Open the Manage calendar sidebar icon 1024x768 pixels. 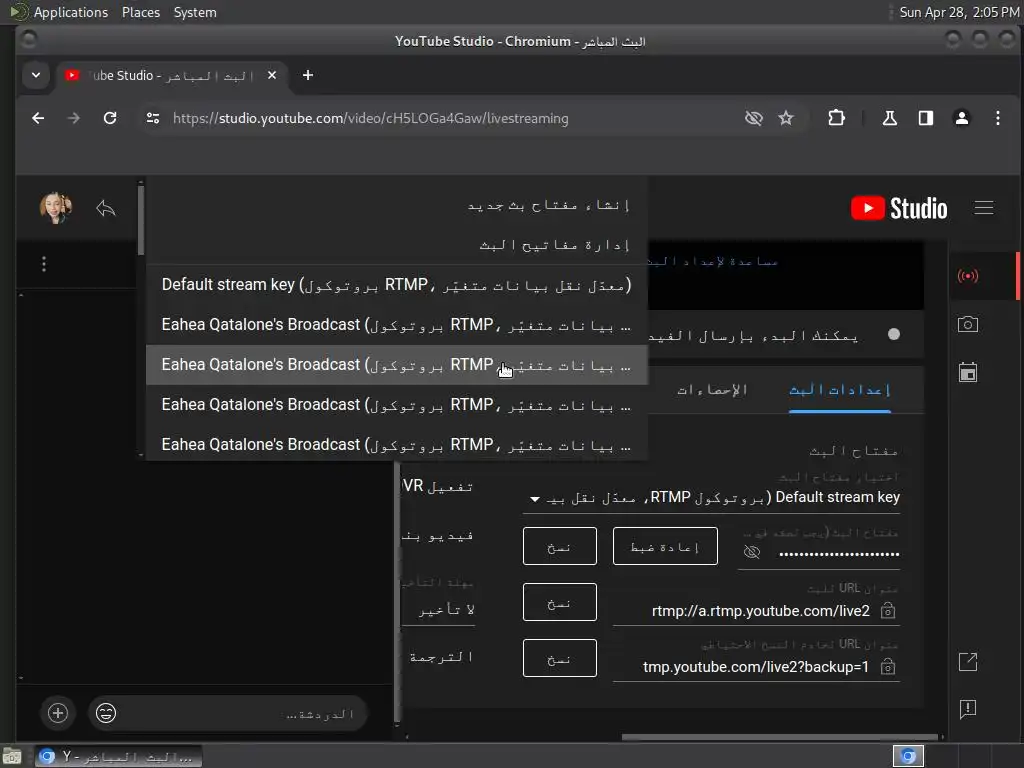click(x=968, y=372)
